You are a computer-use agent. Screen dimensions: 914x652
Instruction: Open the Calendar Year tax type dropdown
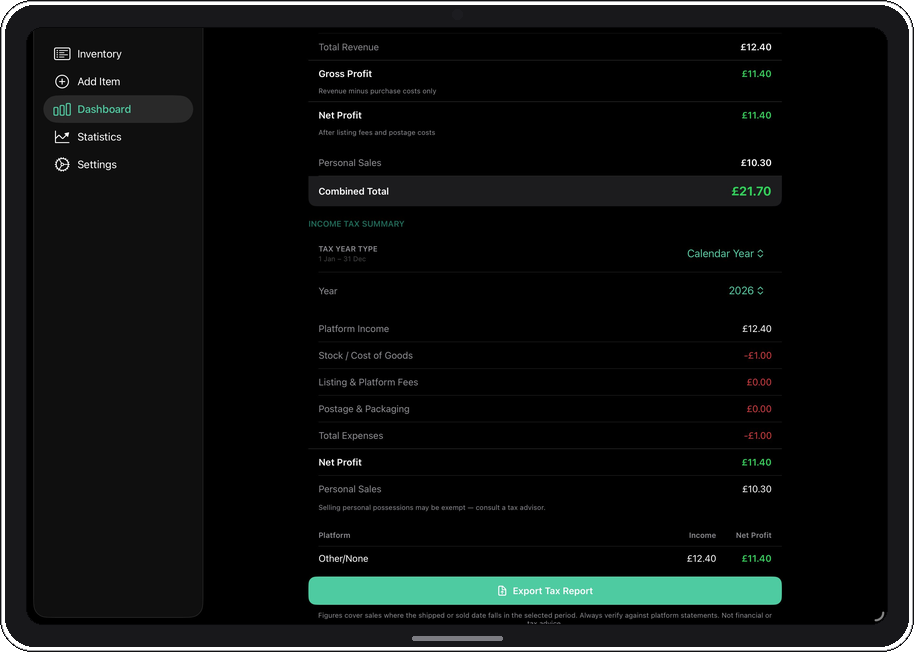[x=725, y=253]
